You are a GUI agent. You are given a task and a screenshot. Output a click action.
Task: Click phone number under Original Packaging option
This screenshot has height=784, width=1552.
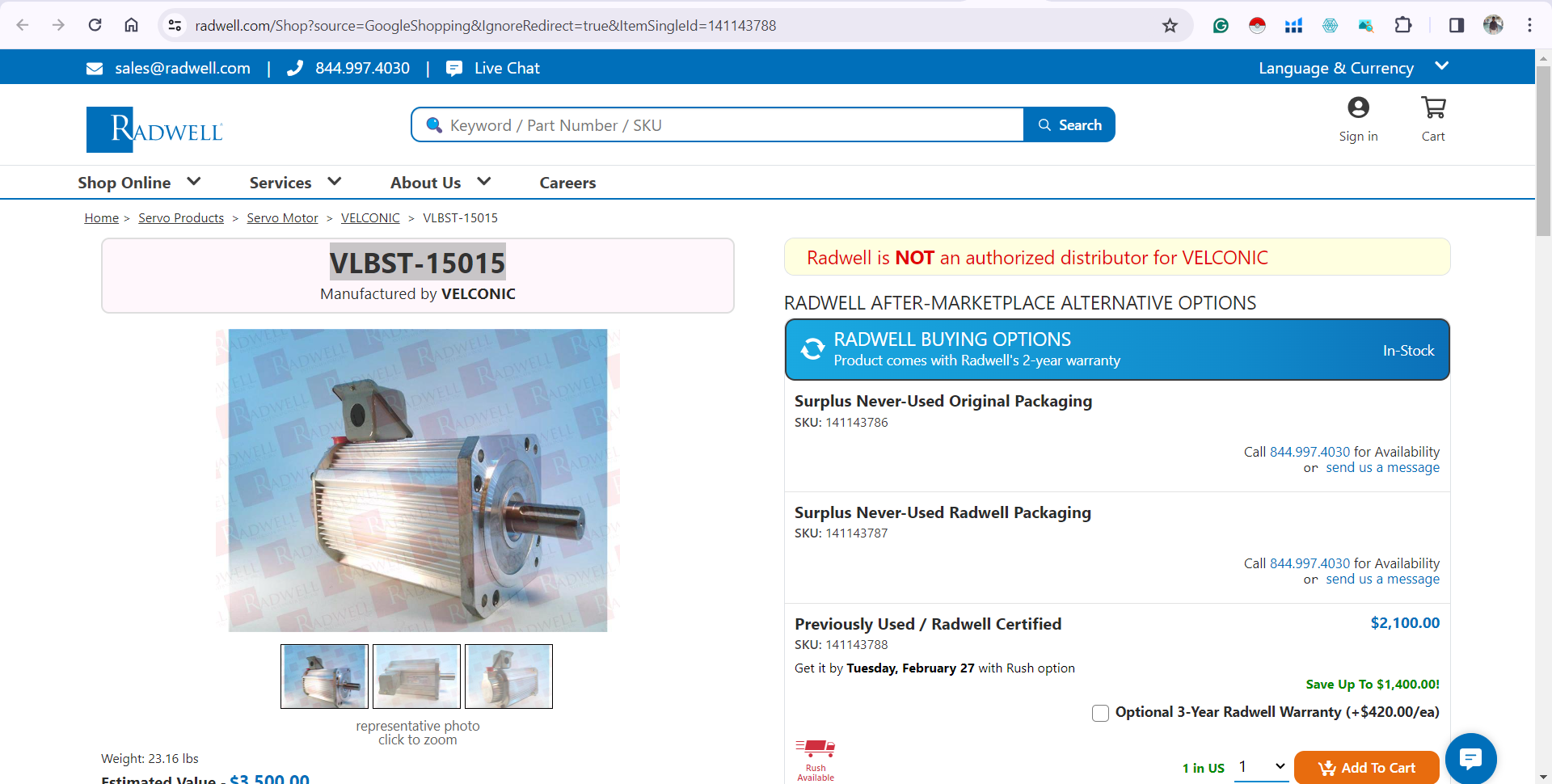coord(1309,452)
